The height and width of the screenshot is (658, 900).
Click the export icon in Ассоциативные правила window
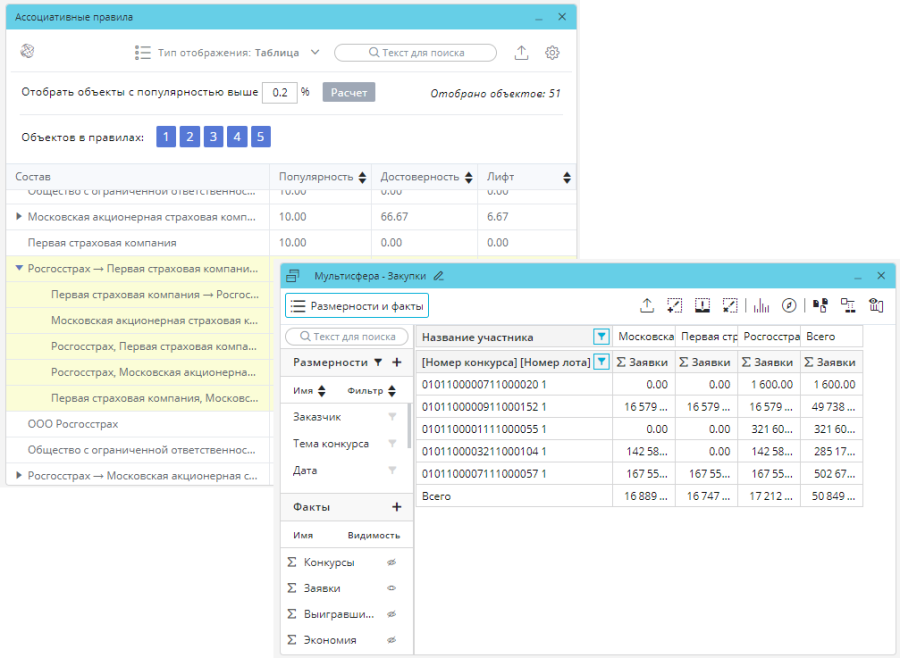coord(521,53)
